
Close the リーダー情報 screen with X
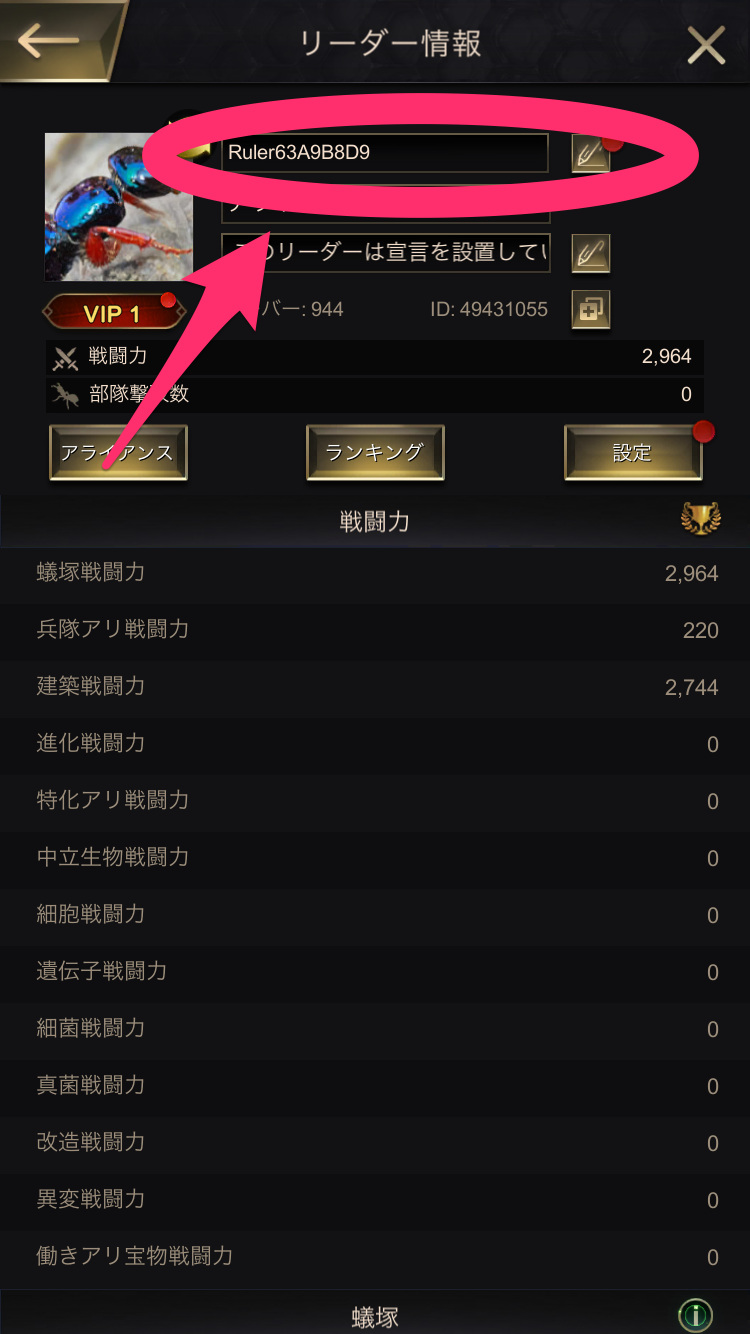tap(706, 44)
